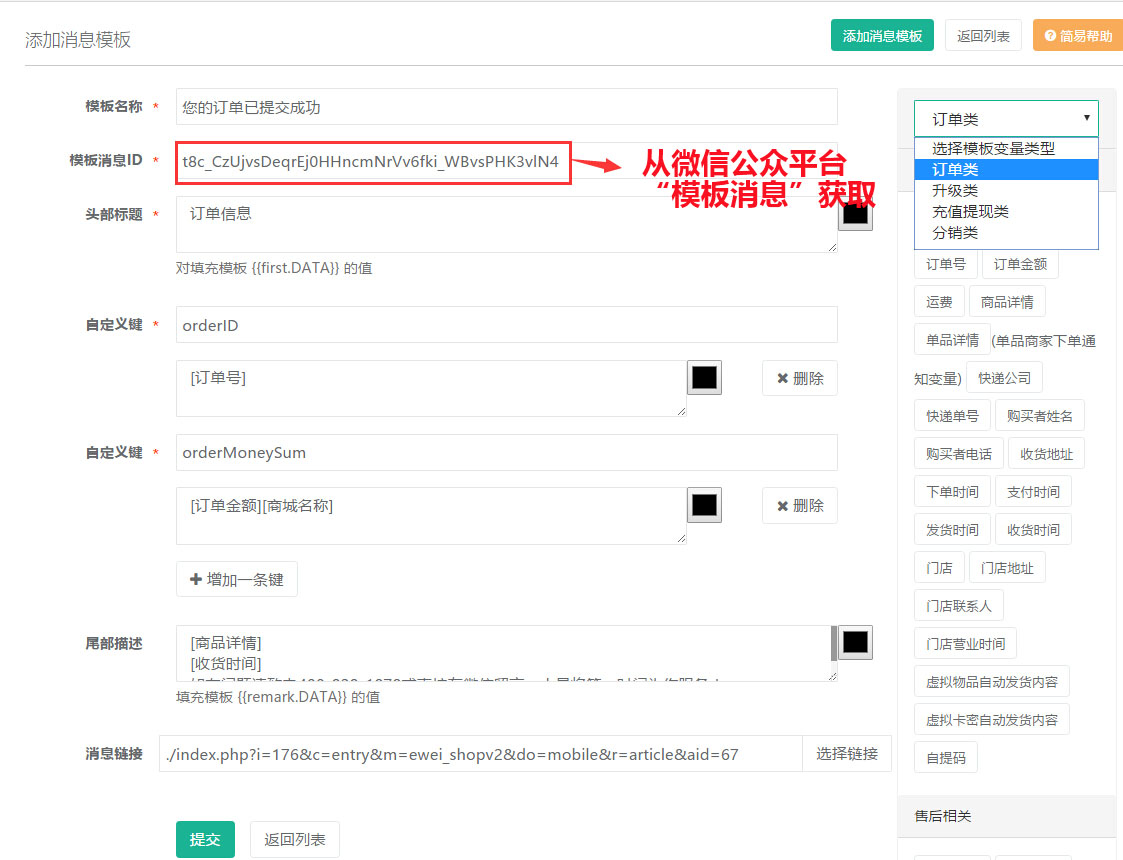Open color swatch next to [订单号] field
Screen dimensions: 1123x860
pos(704,378)
